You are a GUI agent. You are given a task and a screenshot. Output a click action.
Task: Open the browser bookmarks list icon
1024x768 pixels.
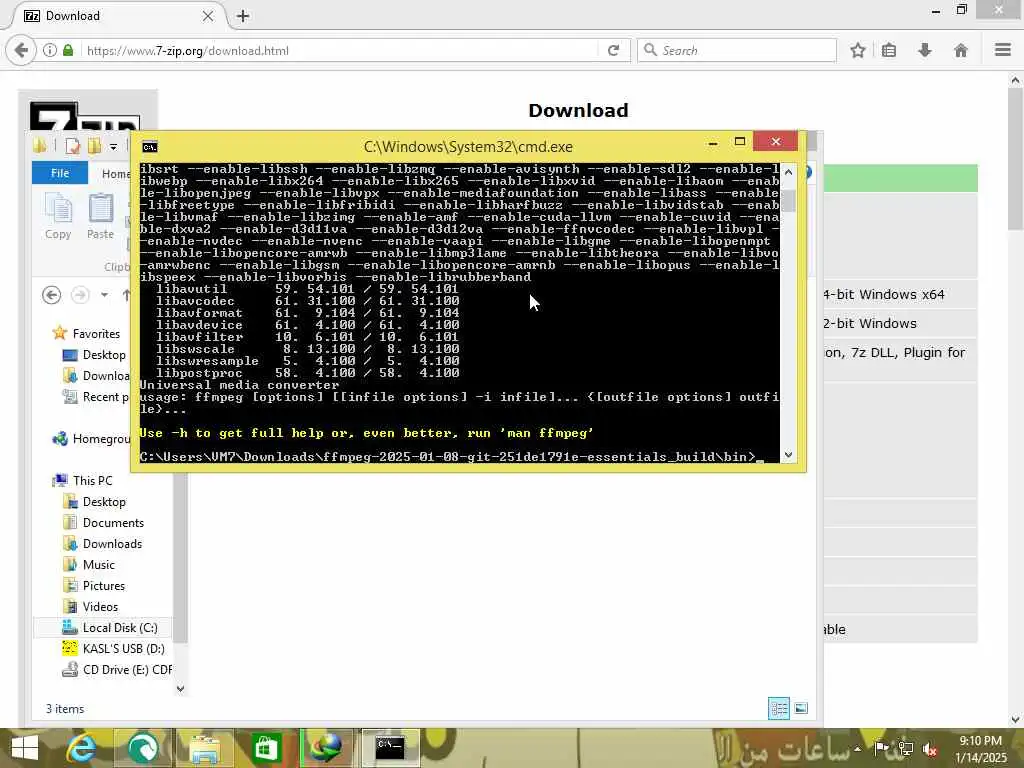click(889, 50)
